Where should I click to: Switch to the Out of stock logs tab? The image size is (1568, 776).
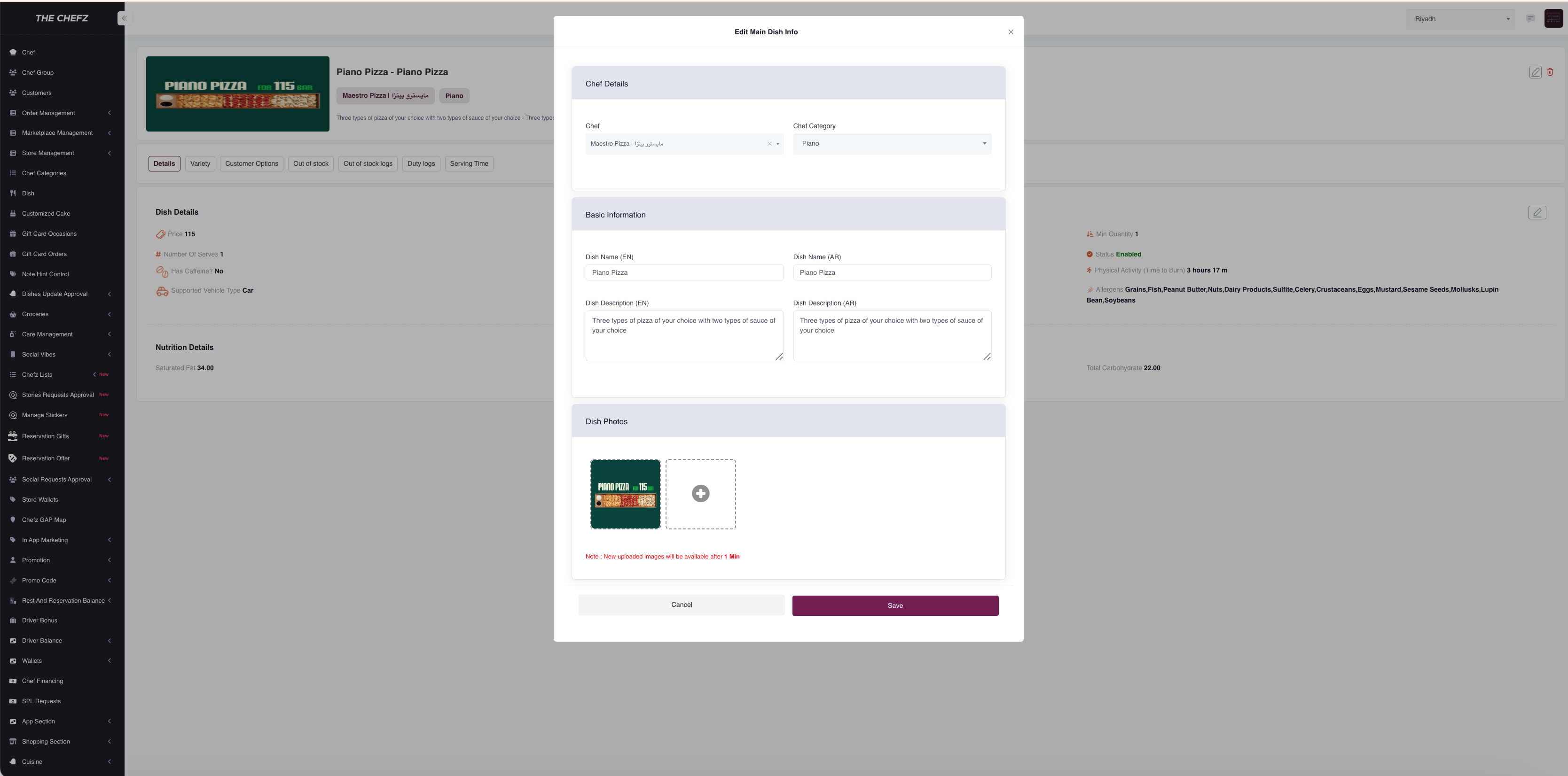368,163
